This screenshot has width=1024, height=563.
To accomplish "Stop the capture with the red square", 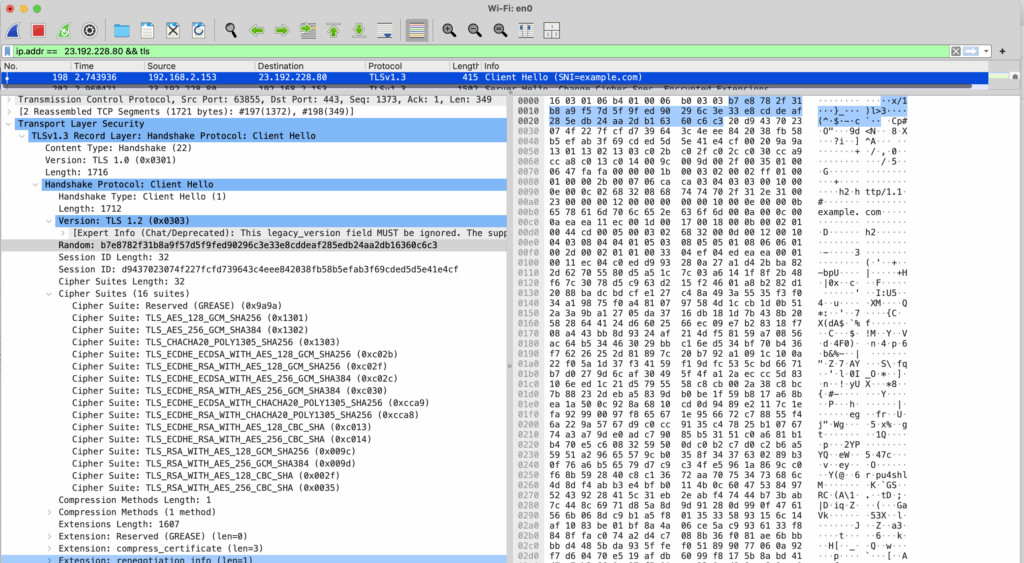I will [x=39, y=31].
